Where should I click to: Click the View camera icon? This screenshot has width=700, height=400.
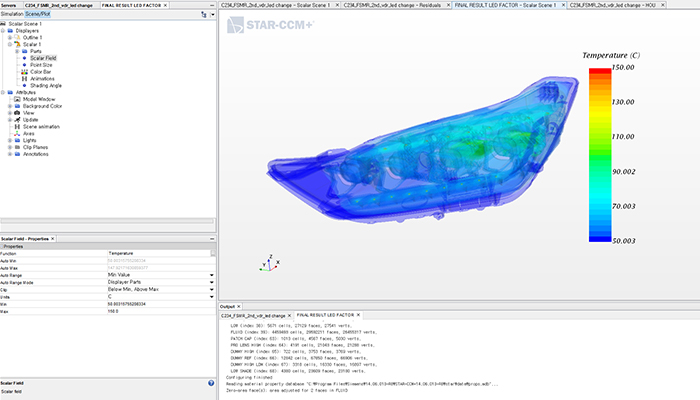coord(17,113)
